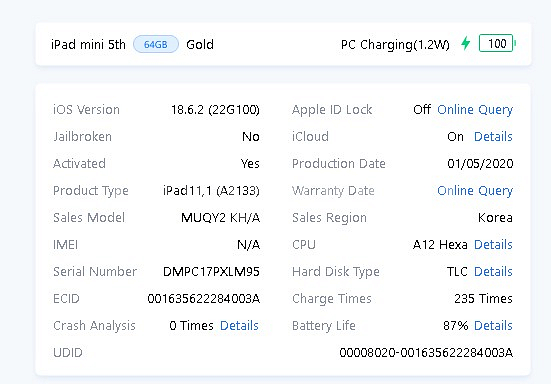Viewport: 551px width, 384px height.
Task: Open iCloud Details link
Action: tap(493, 137)
